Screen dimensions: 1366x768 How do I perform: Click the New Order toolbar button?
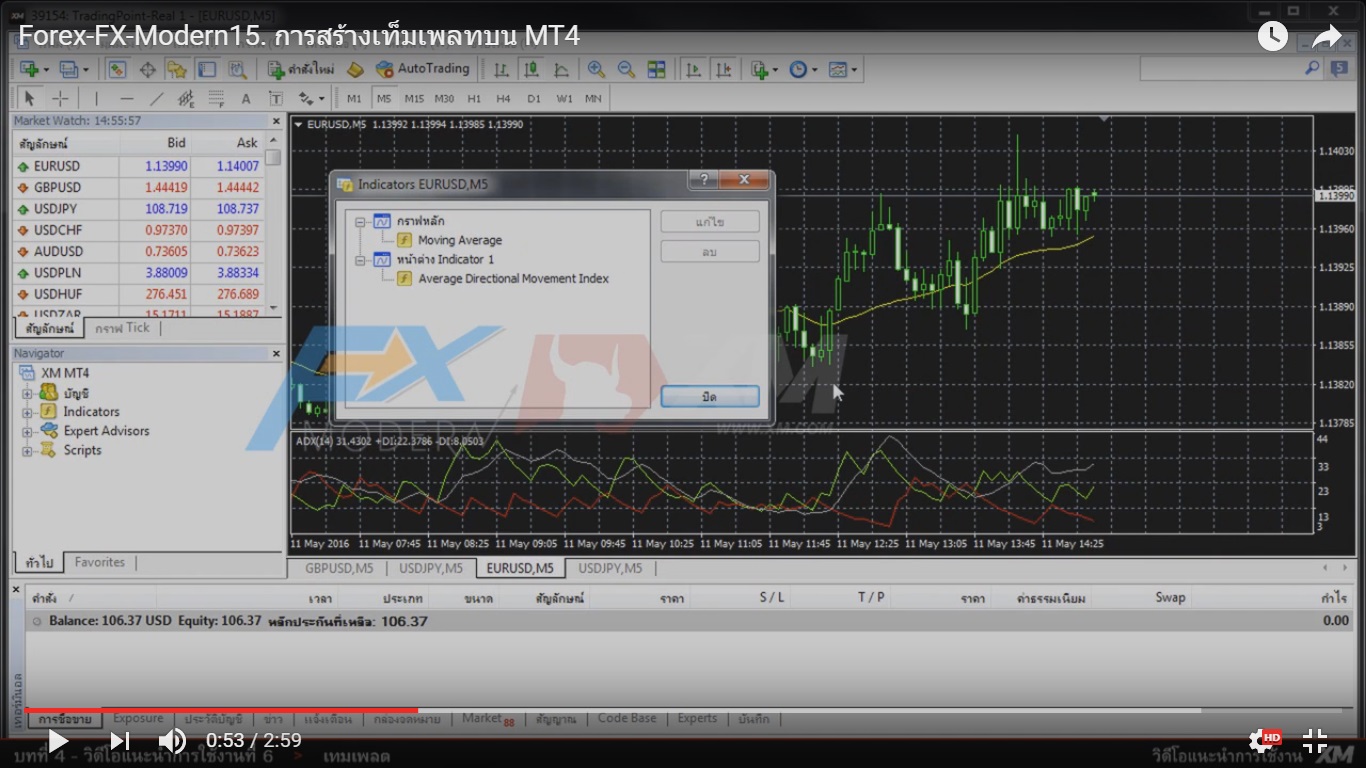301,69
